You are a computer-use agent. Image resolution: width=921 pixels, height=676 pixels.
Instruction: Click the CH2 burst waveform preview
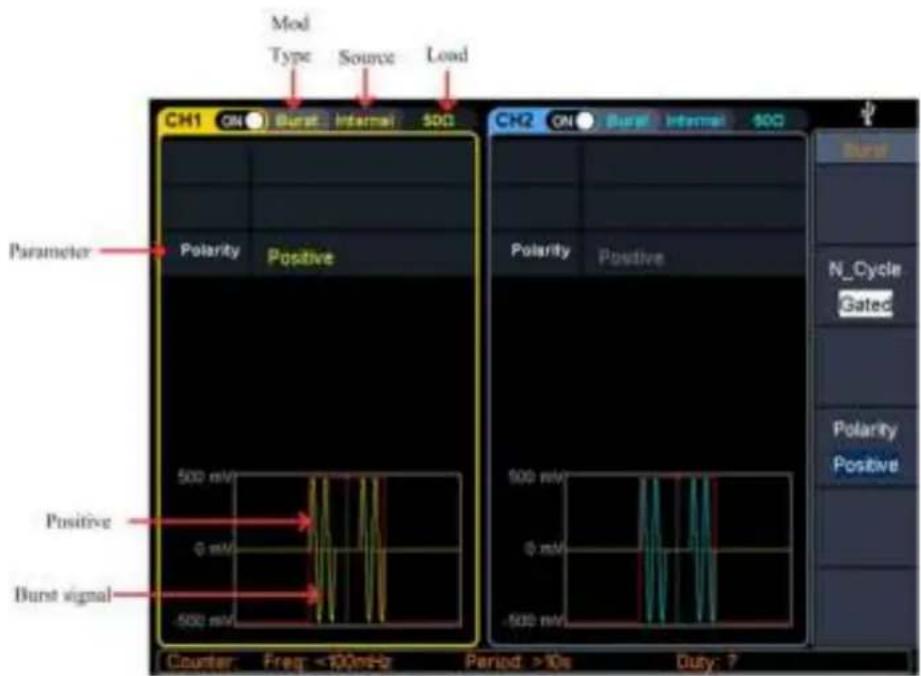tap(679, 550)
